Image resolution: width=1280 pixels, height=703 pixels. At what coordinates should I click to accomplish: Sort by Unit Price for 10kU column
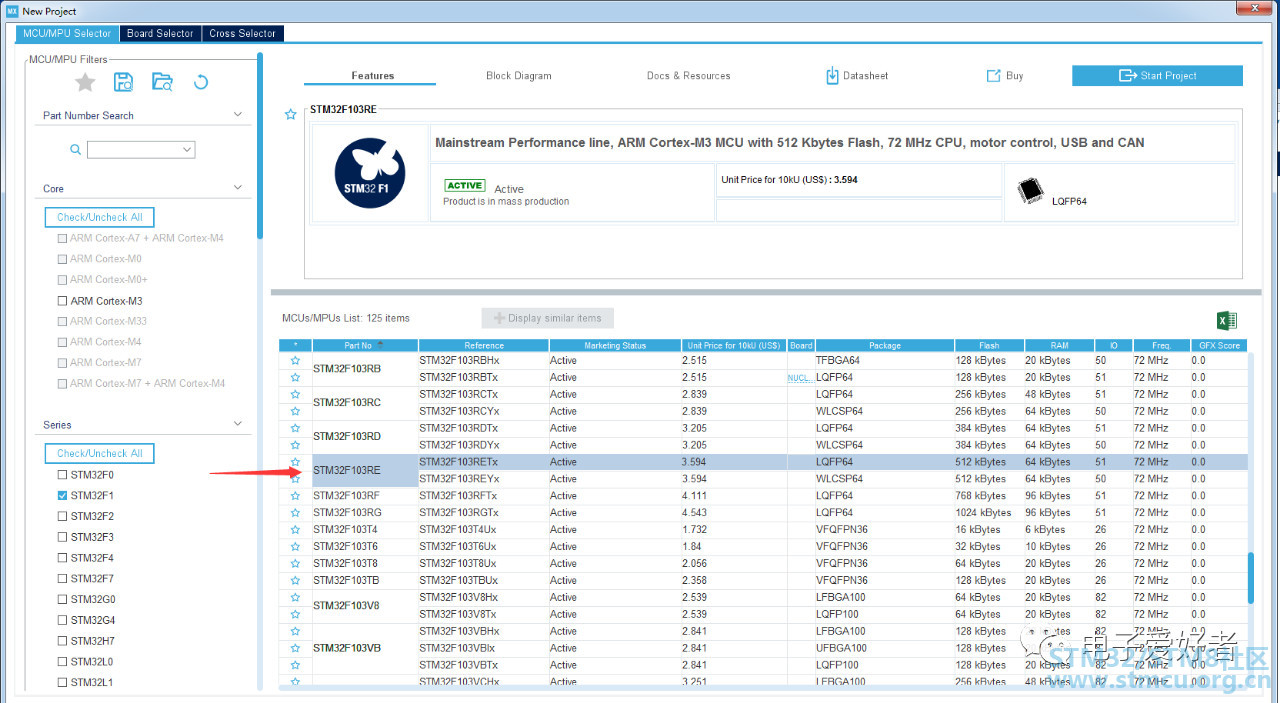click(x=734, y=345)
